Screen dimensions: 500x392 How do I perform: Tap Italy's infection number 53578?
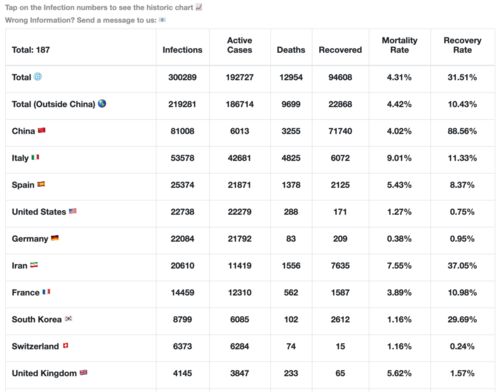pyautogui.click(x=182, y=158)
